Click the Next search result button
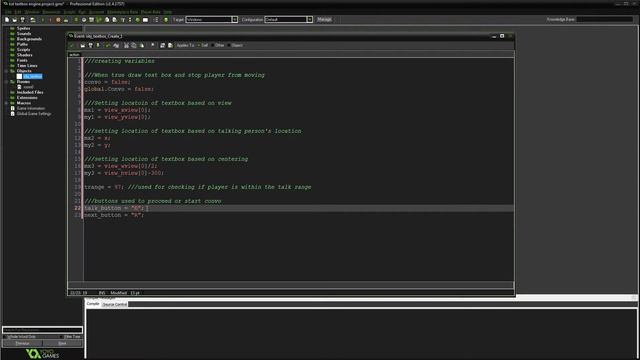The width and height of the screenshot is (640, 360). tap(62, 344)
